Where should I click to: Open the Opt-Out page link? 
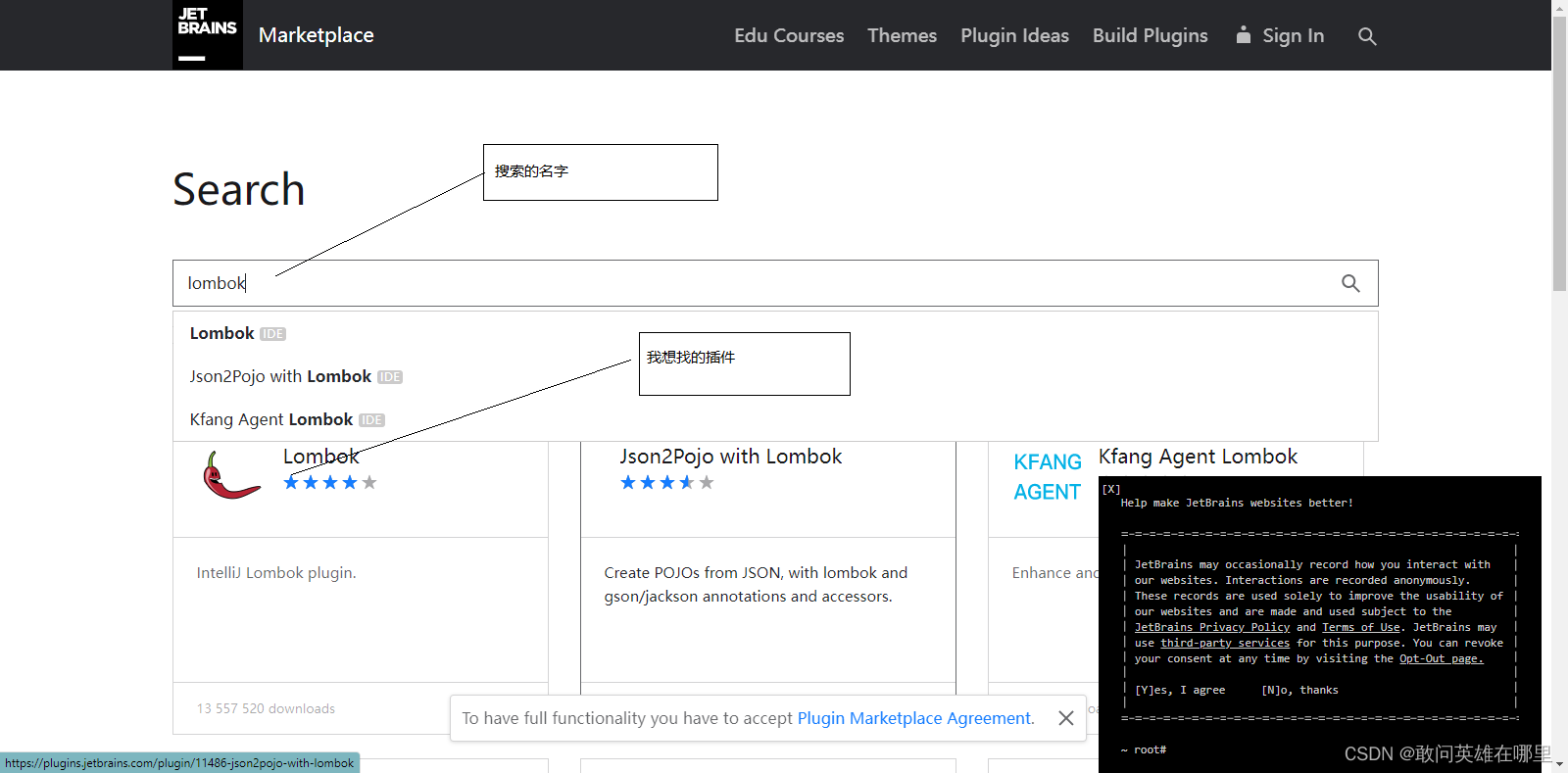(x=1441, y=658)
